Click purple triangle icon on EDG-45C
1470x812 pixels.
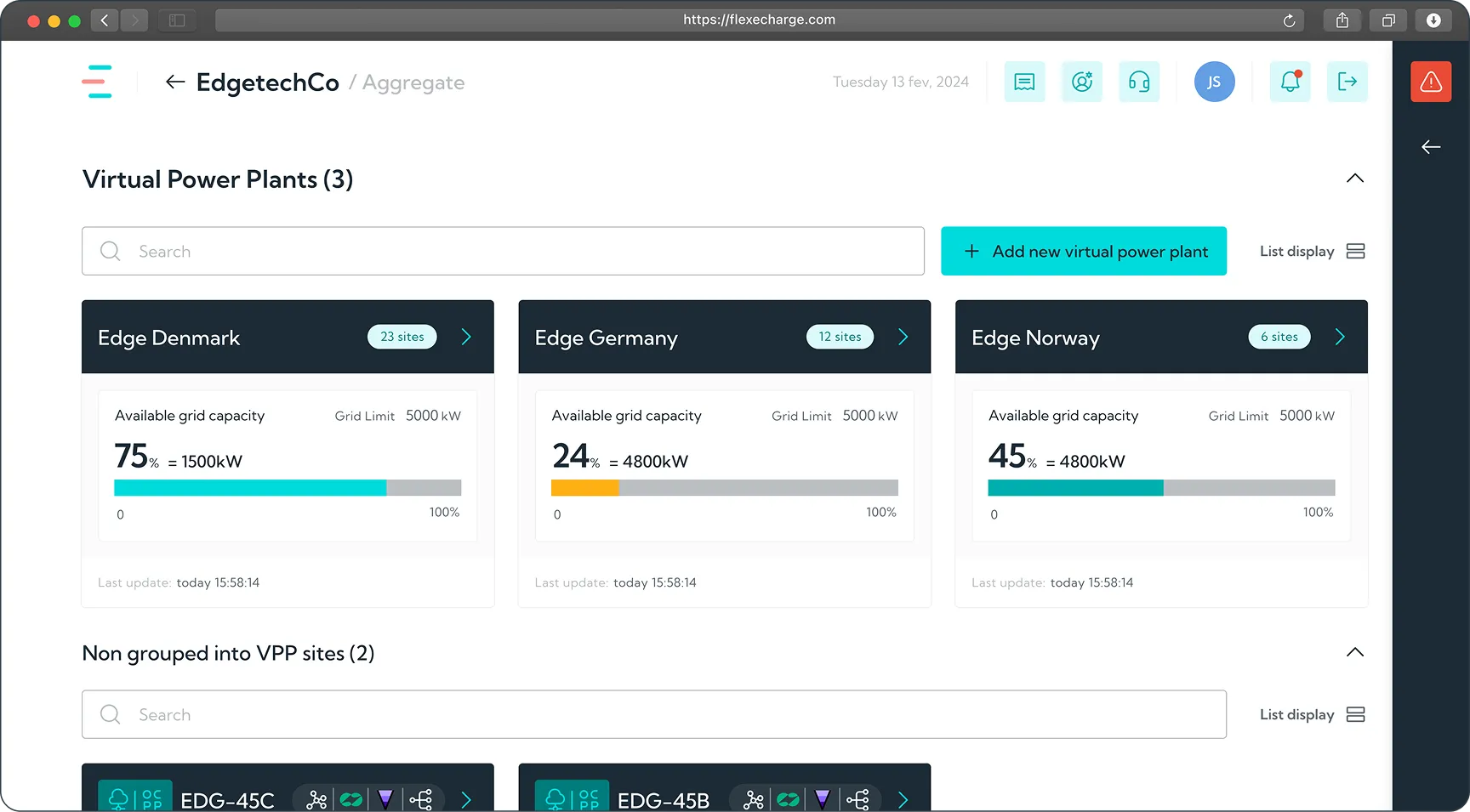point(385,800)
